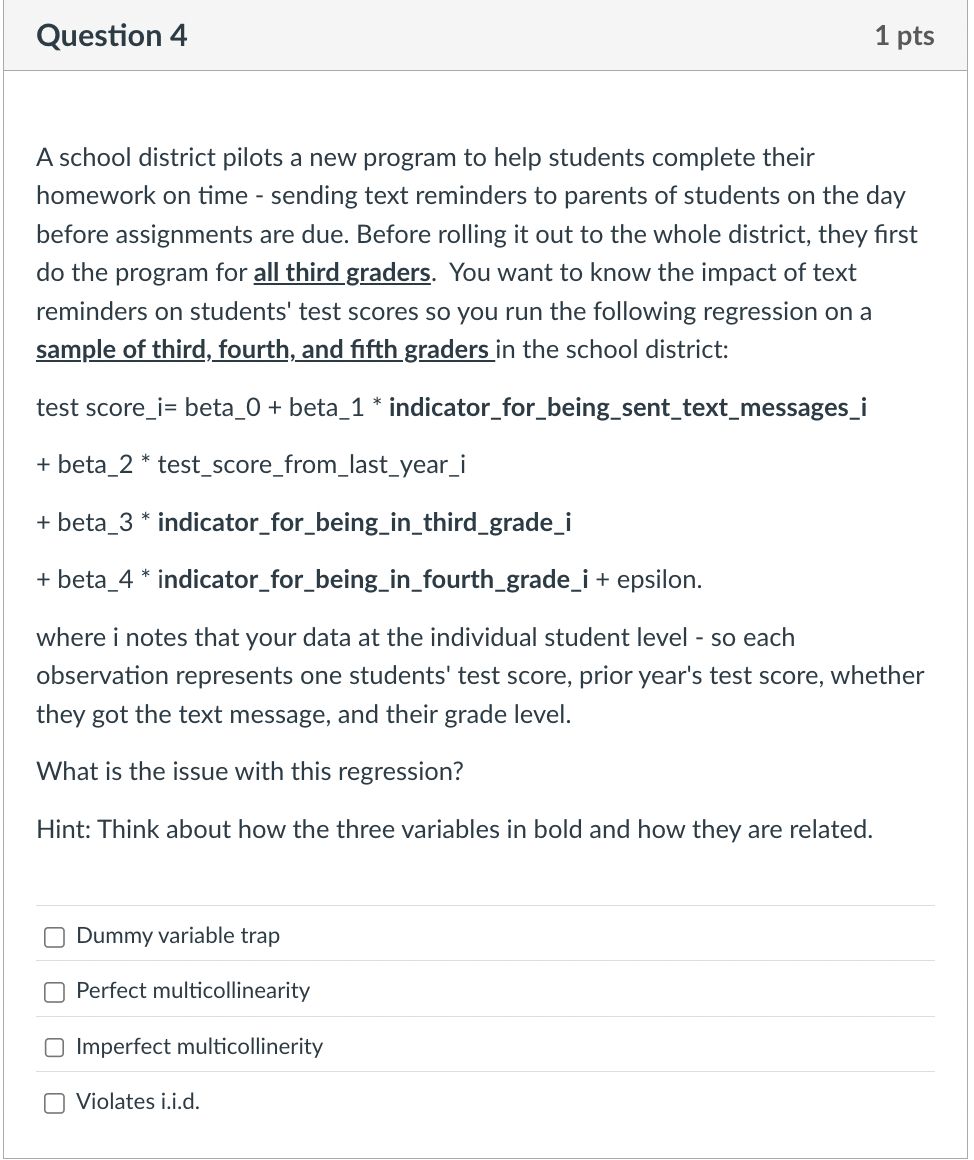Click the hint text about bold variables
The height and width of the screenshot is (1160, 974).
click(454, 829)
